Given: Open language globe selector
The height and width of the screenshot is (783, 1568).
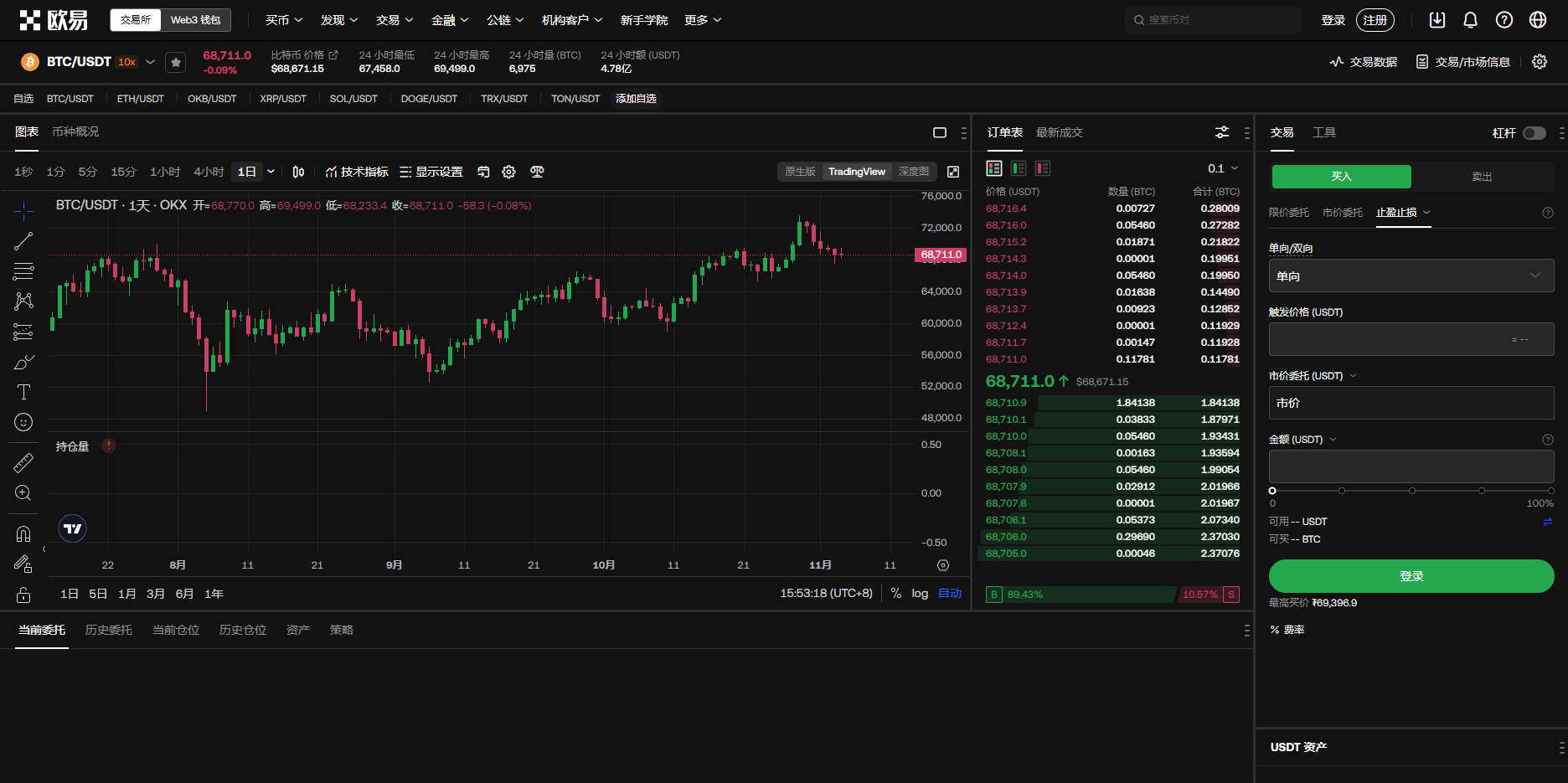Looking at the screenshot, I should click(1538, 20).
